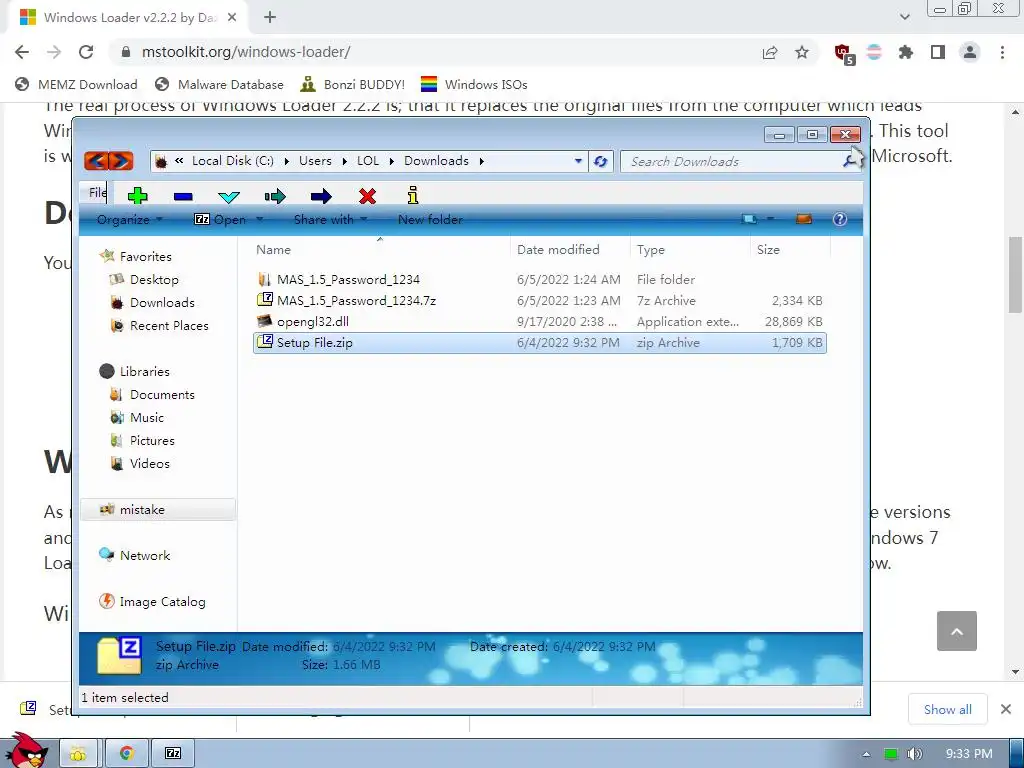Select the MAS_1.5_Password_1234.7z archive
Screen dimensions: 1024x768
pos(539,300)
